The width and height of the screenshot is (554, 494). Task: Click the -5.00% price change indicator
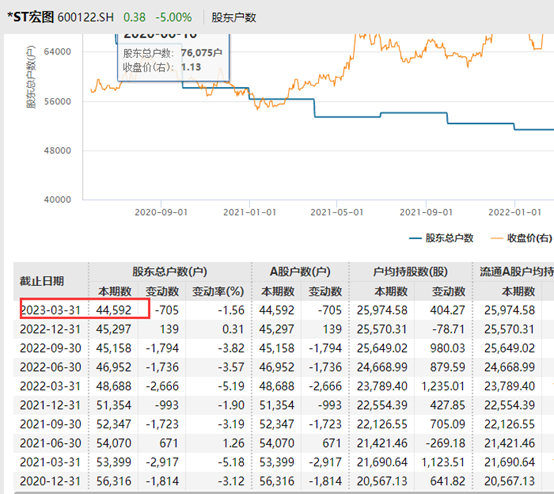tap(174, 17)
